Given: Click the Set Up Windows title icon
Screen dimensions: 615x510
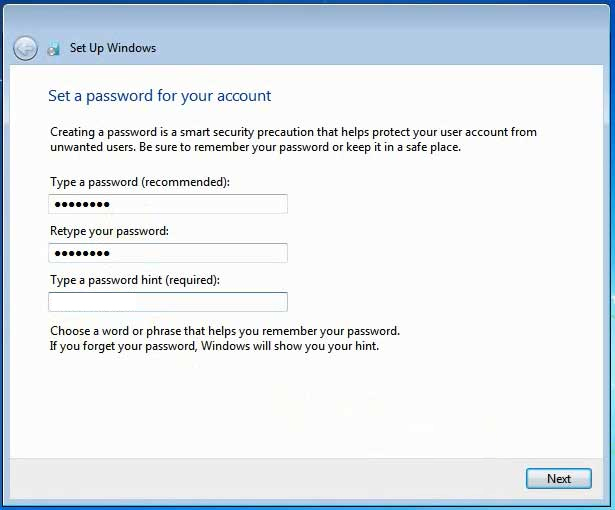Looking at the screenshot, I should [x=54, y=48].
